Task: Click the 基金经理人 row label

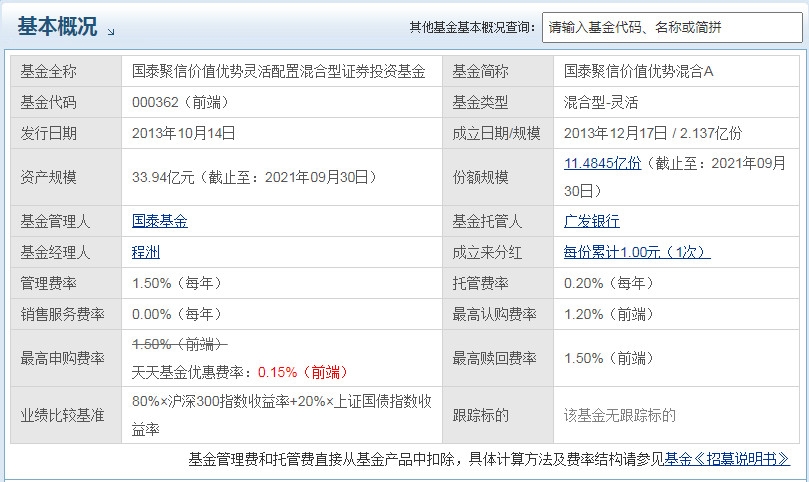Action: coord(55,252)
